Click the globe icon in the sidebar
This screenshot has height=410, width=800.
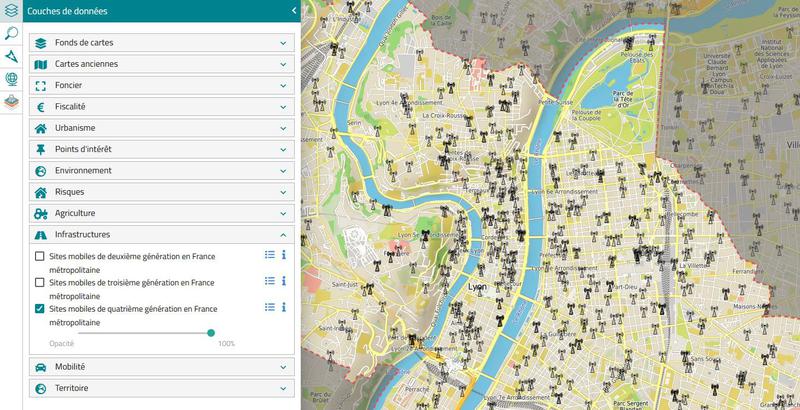point(11,79)
